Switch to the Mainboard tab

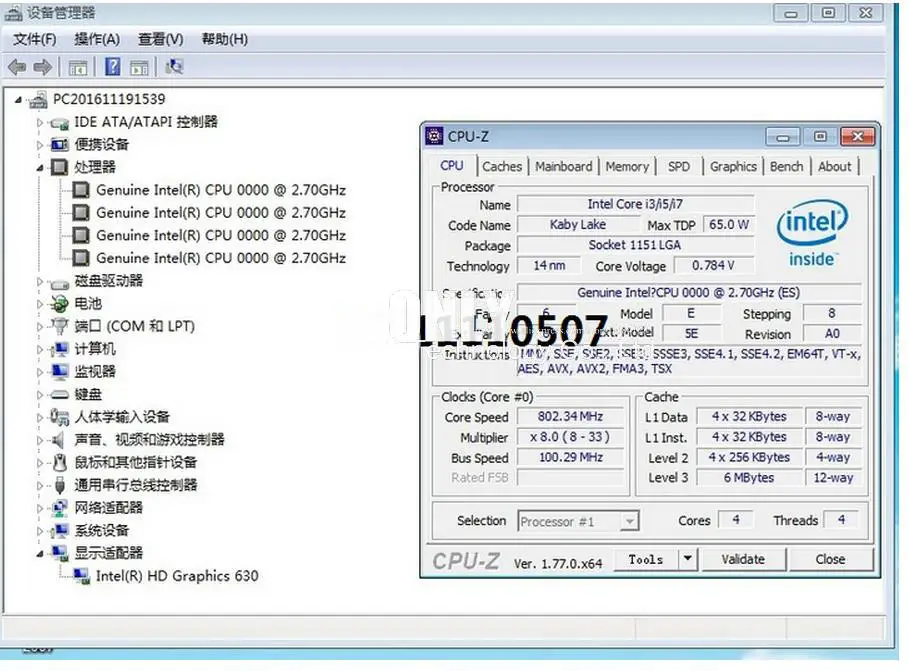[563, 166]
